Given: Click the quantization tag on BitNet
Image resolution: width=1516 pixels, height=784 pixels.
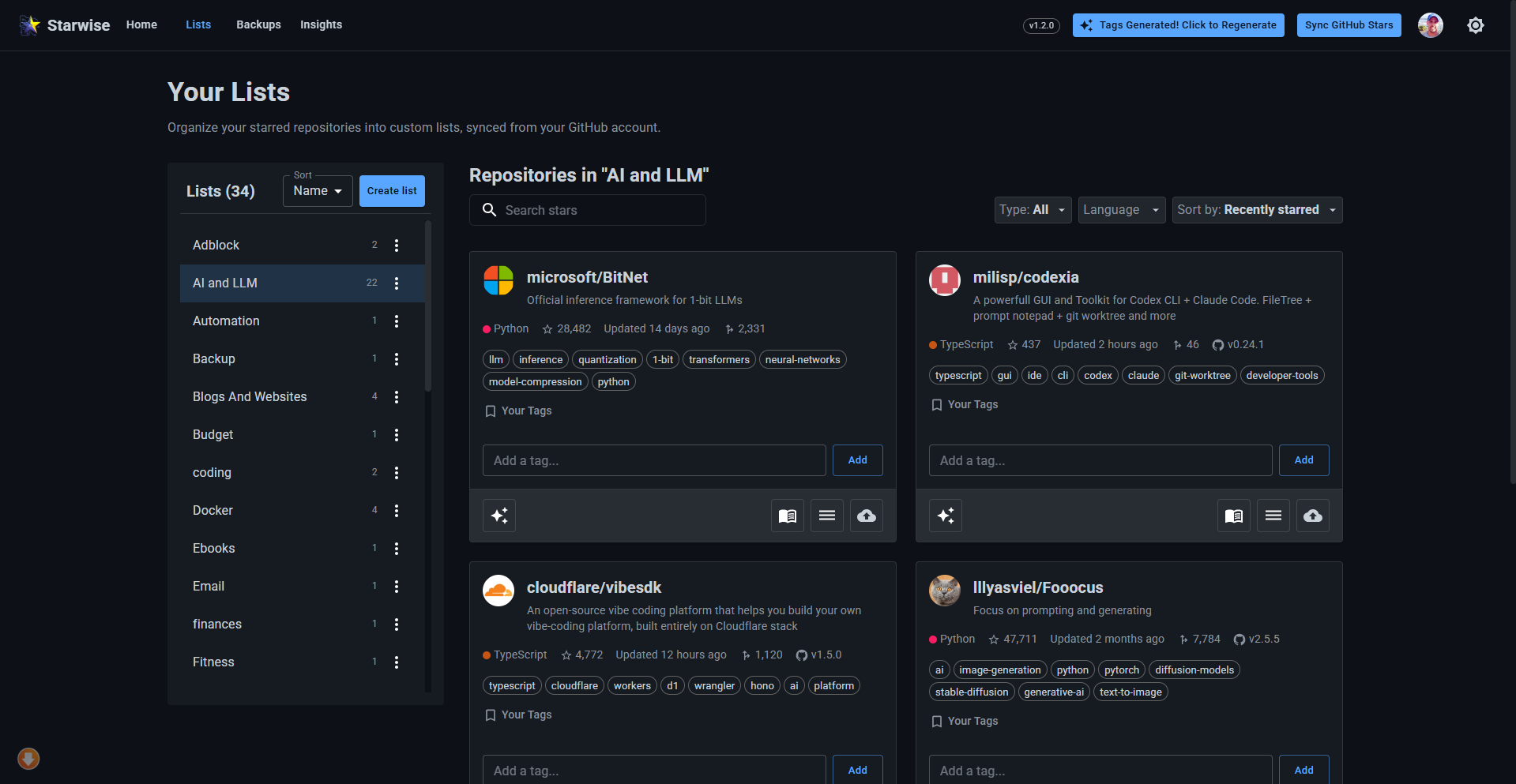Looking at the screenshot, I should 608,360.
